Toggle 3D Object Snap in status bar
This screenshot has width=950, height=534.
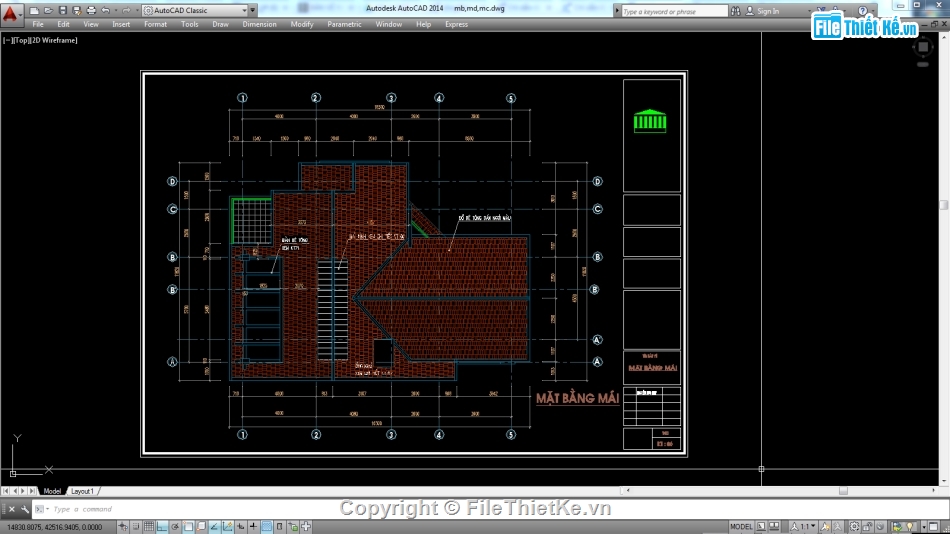201,527
